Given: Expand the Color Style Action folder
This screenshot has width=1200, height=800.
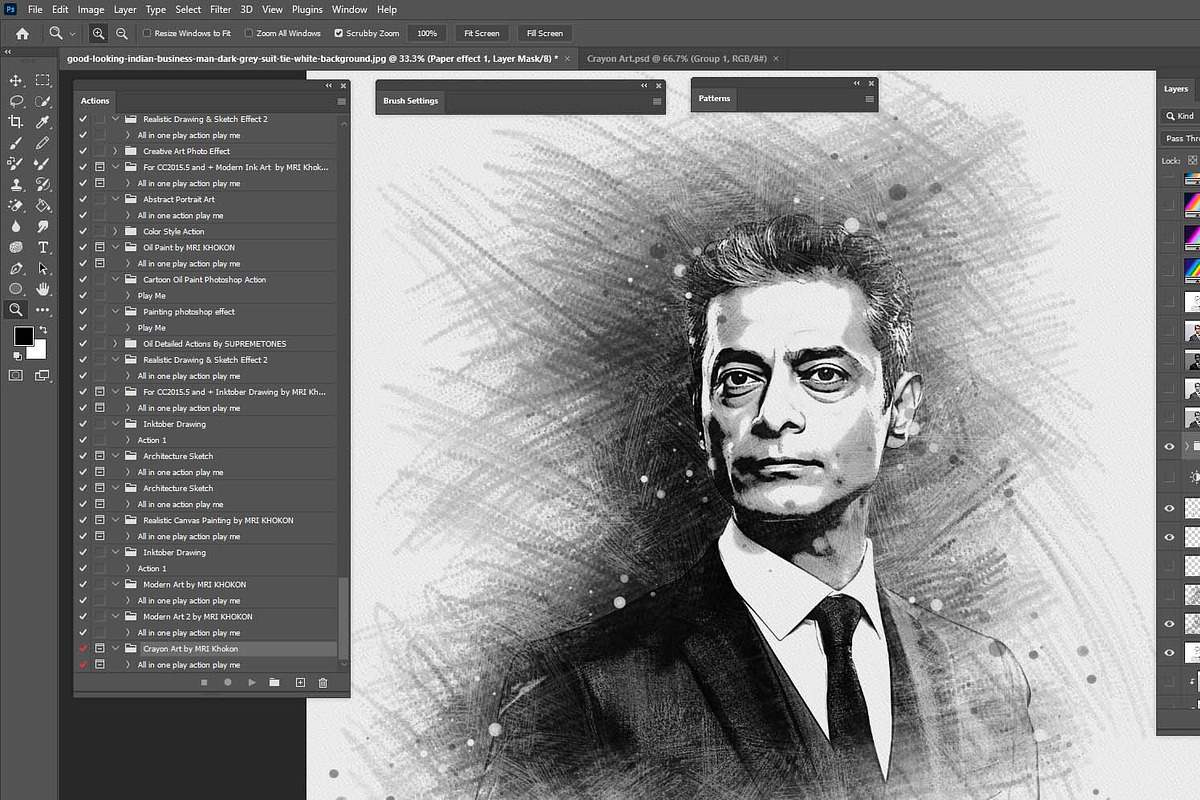Looking at the screenshot, I should pos(116,231).
